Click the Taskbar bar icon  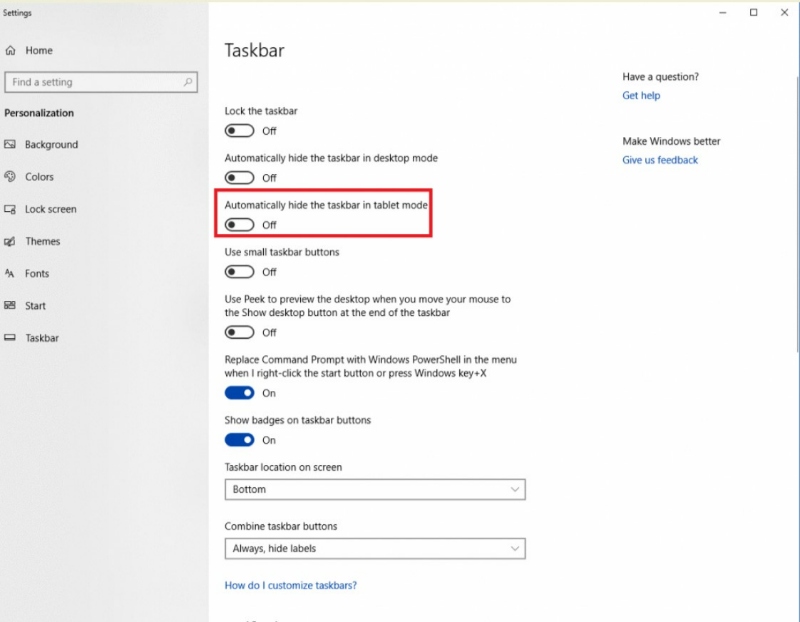(x=10, y=338)
